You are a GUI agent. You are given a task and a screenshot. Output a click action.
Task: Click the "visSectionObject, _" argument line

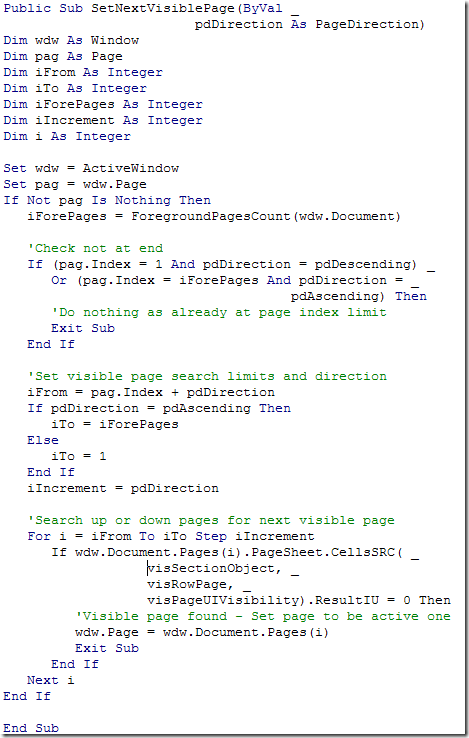coord(223,569)
